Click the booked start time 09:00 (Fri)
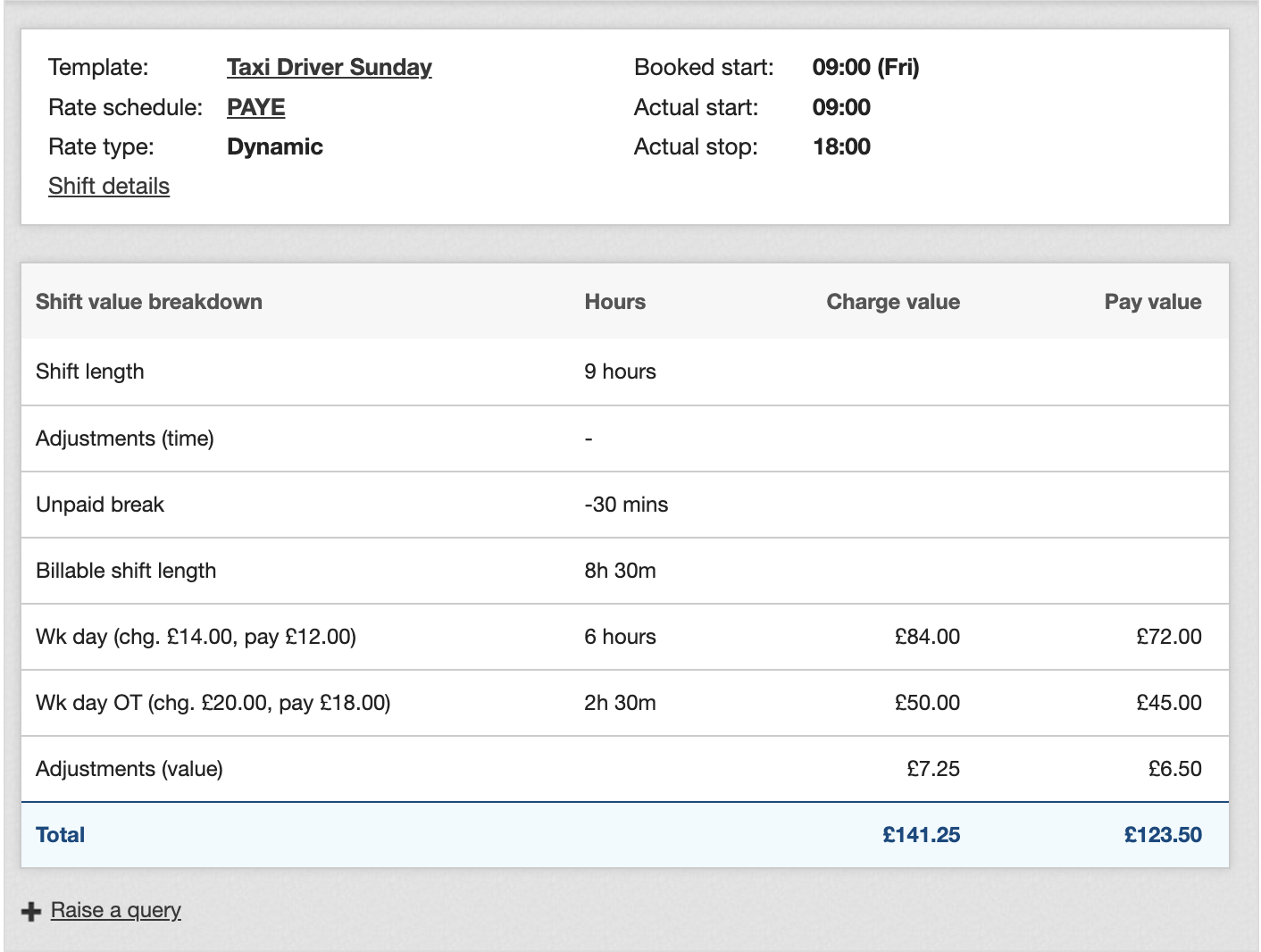The width and height of the screenshot is (1261, 952). click(865, 68)
